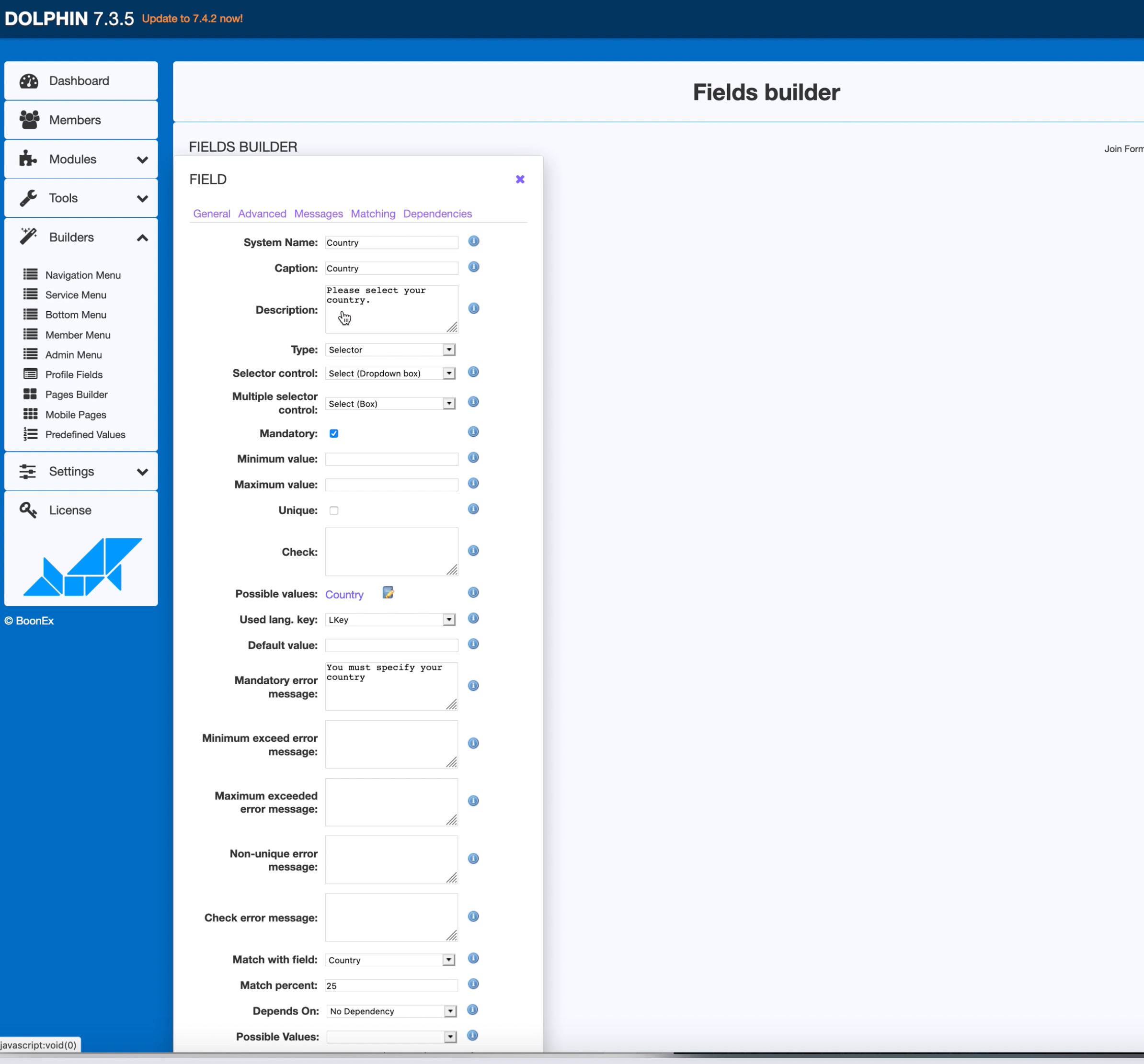The width and height of the screenshot is (1144, 1064).
Task: Uncheck the Mandatory checkbox
Action: point(334,434)
